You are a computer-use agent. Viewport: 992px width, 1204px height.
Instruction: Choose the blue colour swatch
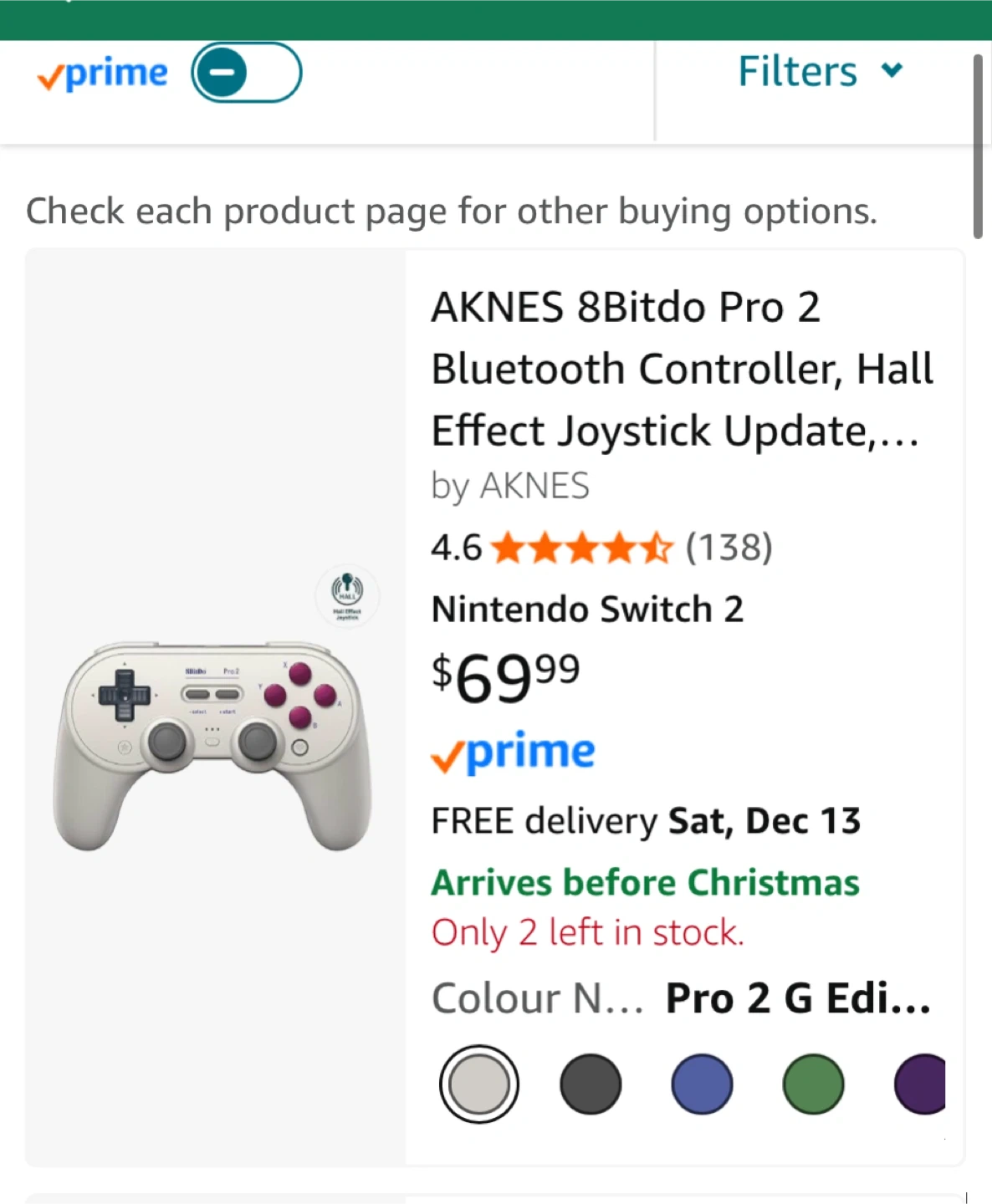[x=702, y=1084]
